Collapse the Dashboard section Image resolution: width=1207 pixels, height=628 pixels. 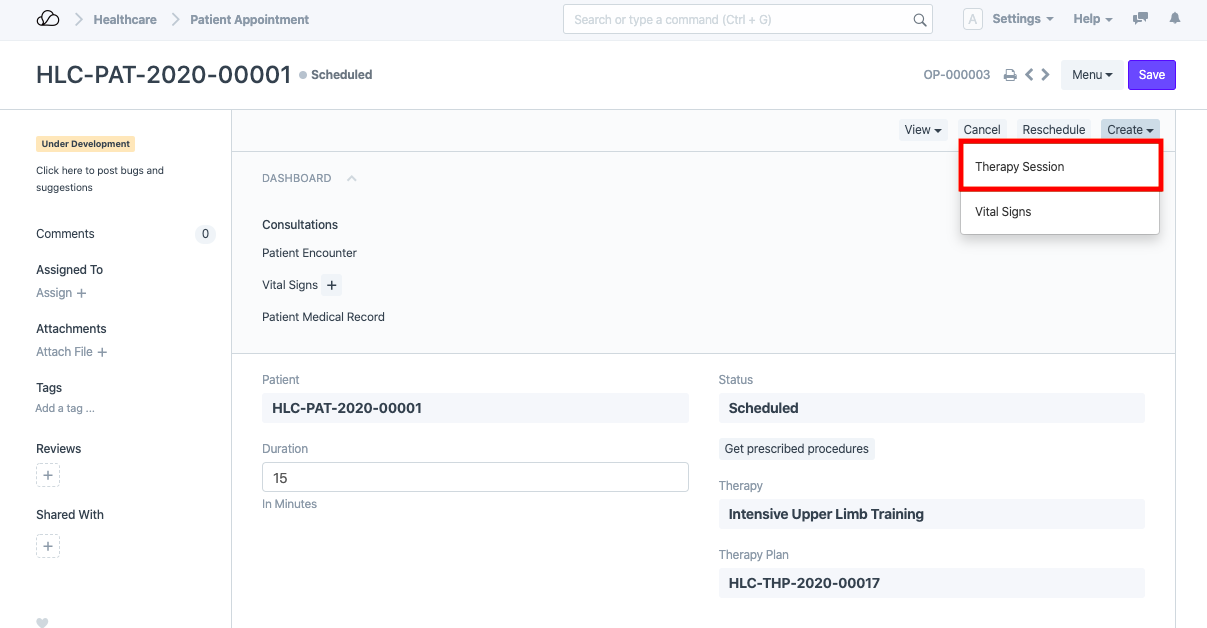click(351, 179)
